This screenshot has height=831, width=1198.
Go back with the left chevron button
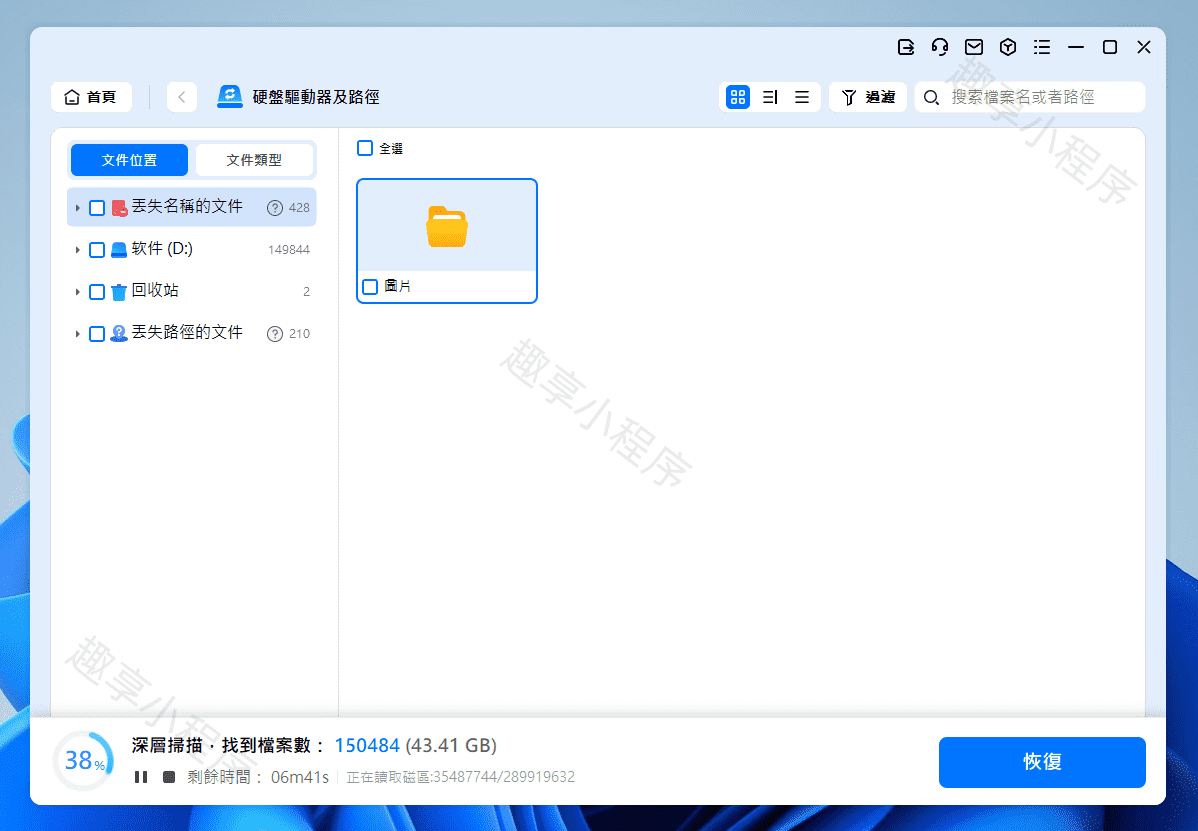pos(182,97)
